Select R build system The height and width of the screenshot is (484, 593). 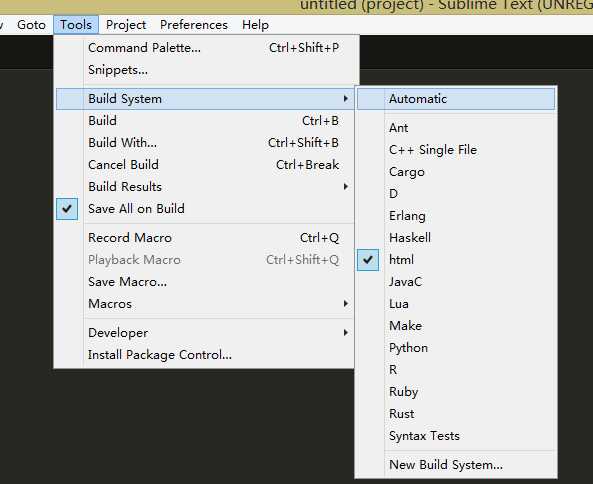click(x=456, y=370)
